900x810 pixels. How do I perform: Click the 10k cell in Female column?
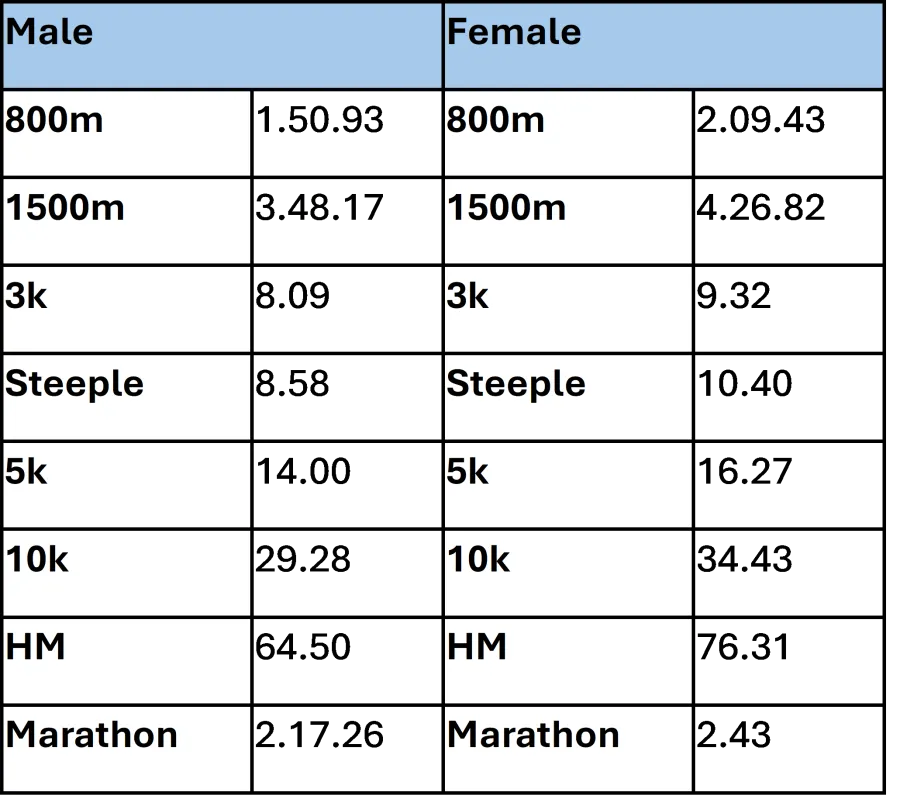pyautogui.click(x=567, y=573)
